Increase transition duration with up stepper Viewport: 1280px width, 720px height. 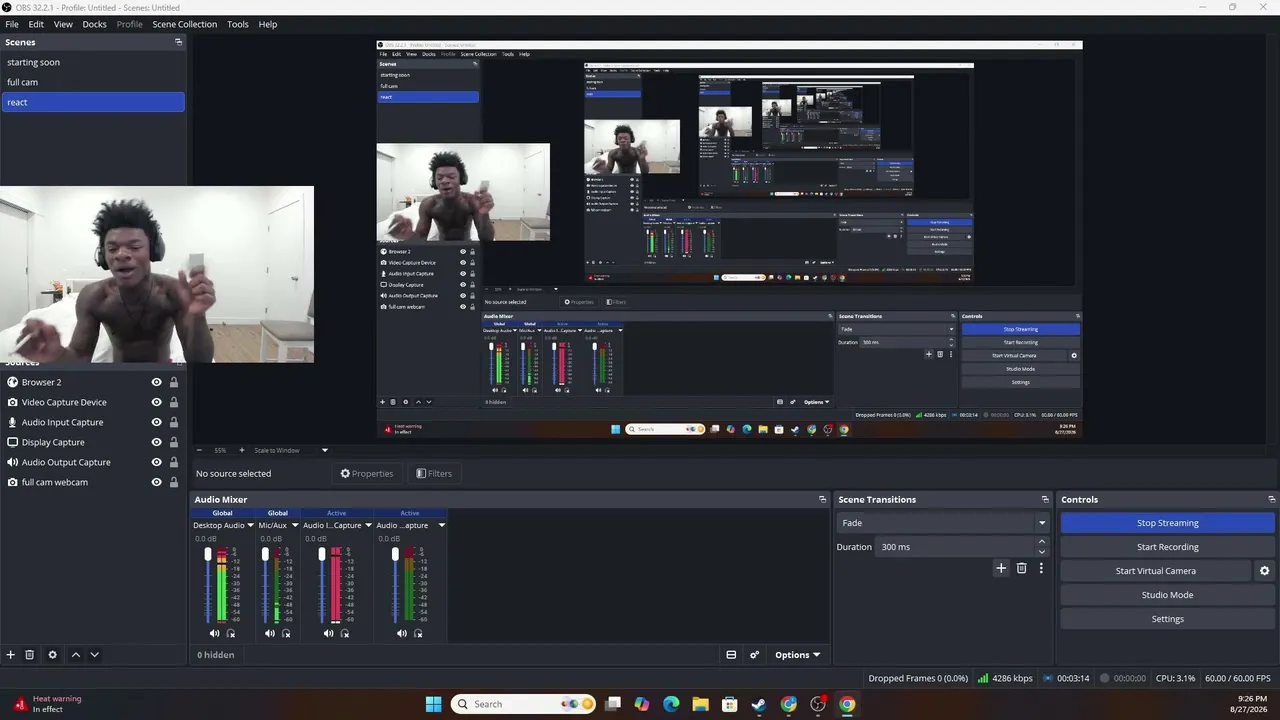[1041, 542]
